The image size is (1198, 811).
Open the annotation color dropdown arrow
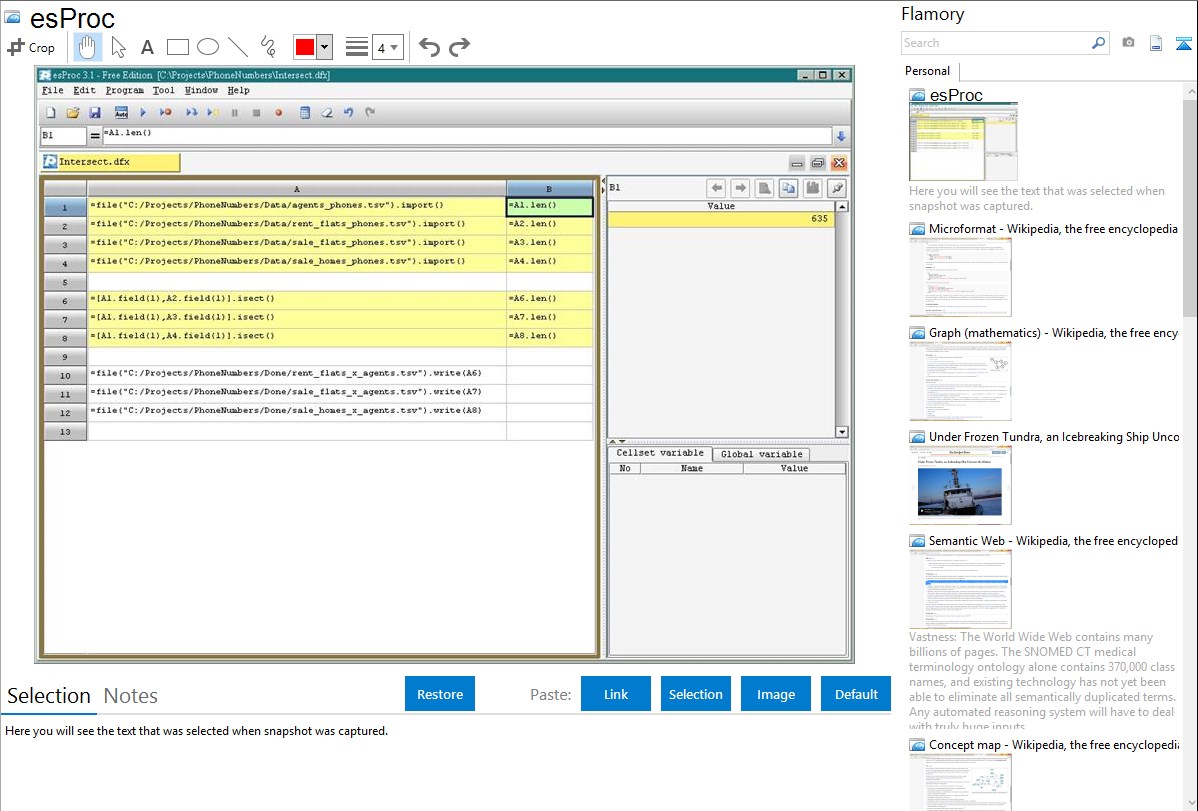(x=325, y=47)
